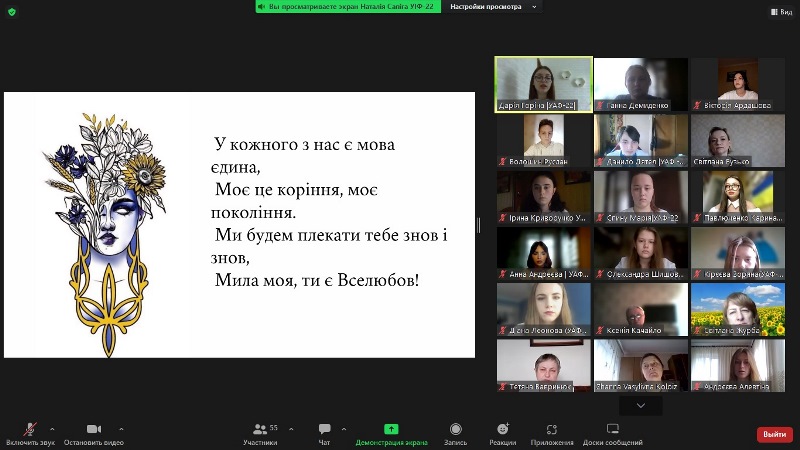Screen dimensions: 800x450
Task: Select Світлана Бузько video tile
Action: coord(738,140)
